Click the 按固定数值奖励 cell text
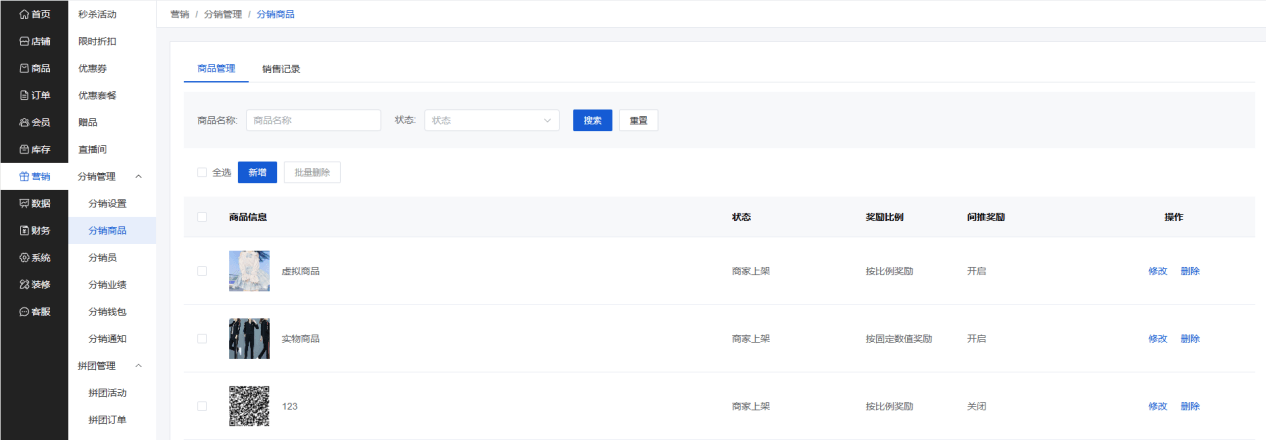Viewport: 1266px width, 440px height. point(899,339)
